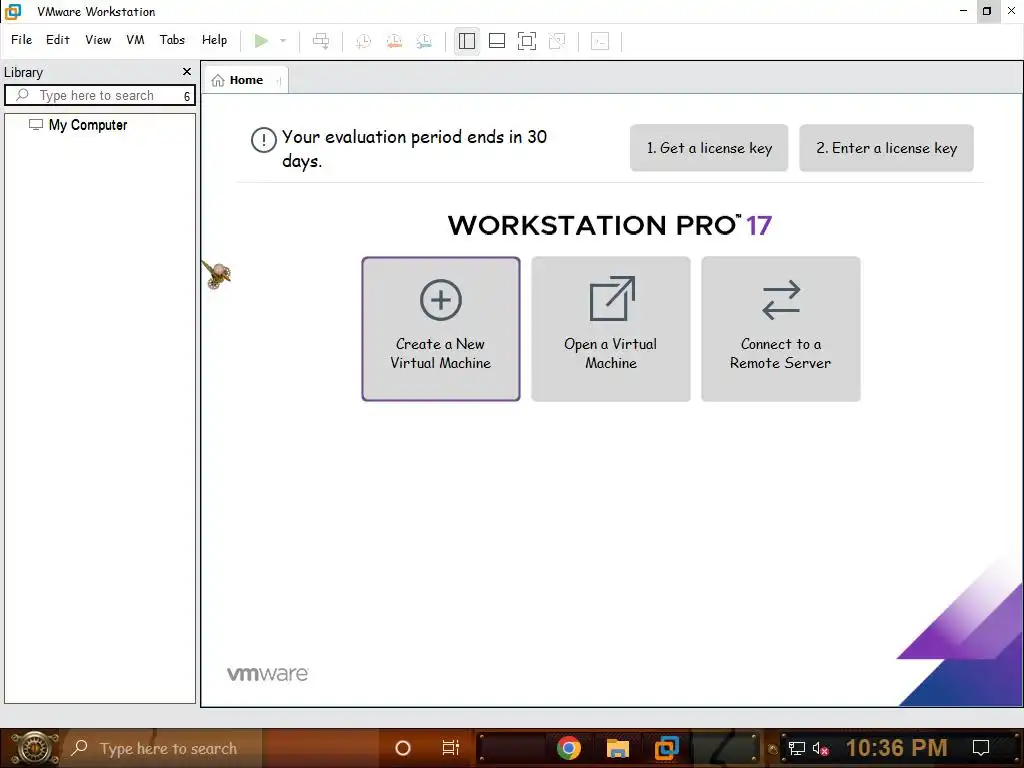Open the power options dropdown arrow

(283, 41)
